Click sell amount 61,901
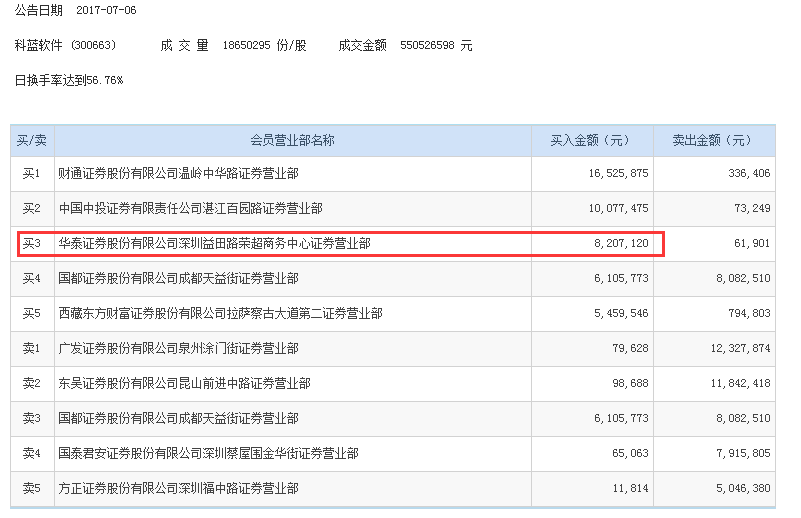 (752, 244)
